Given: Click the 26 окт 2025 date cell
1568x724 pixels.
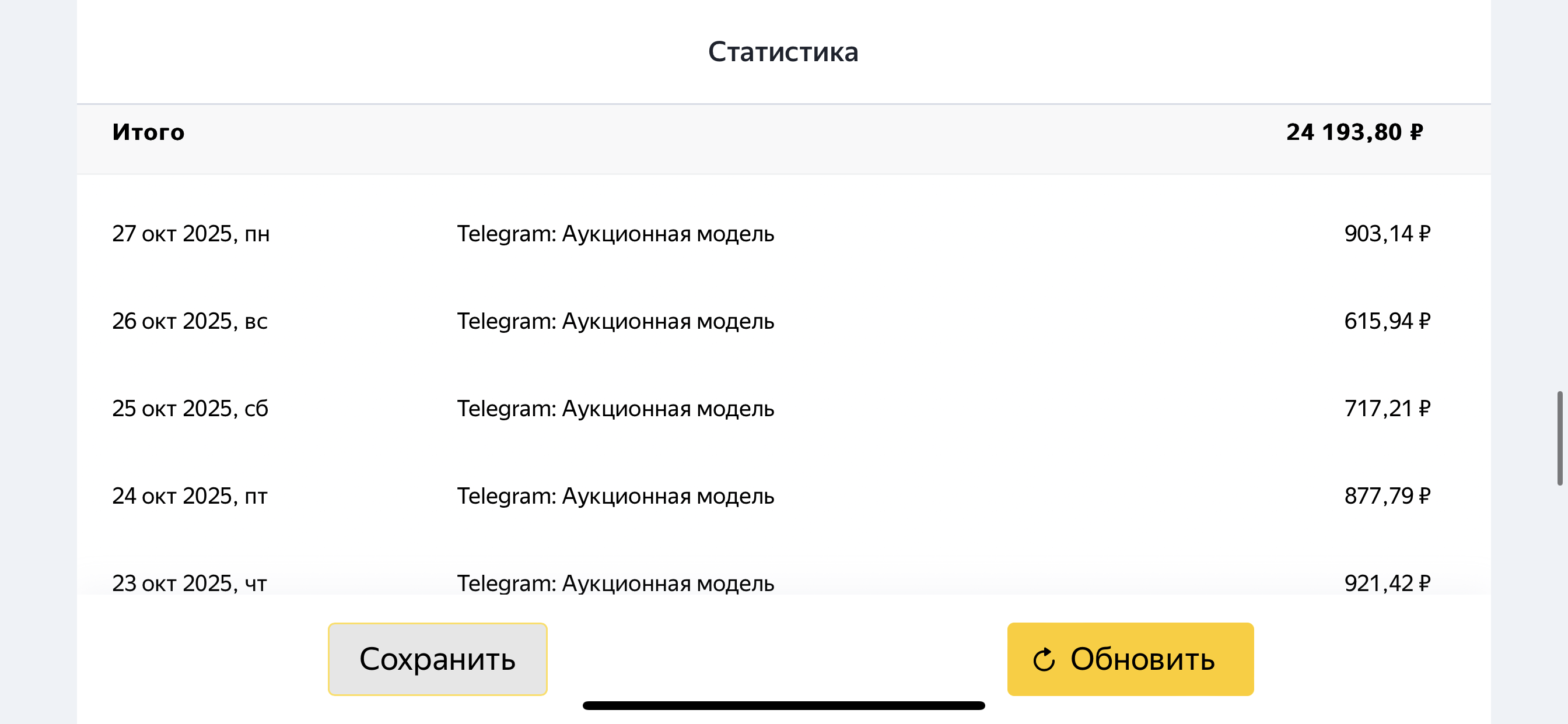Looking at the screenshot, I should click(x=190, y=321).
